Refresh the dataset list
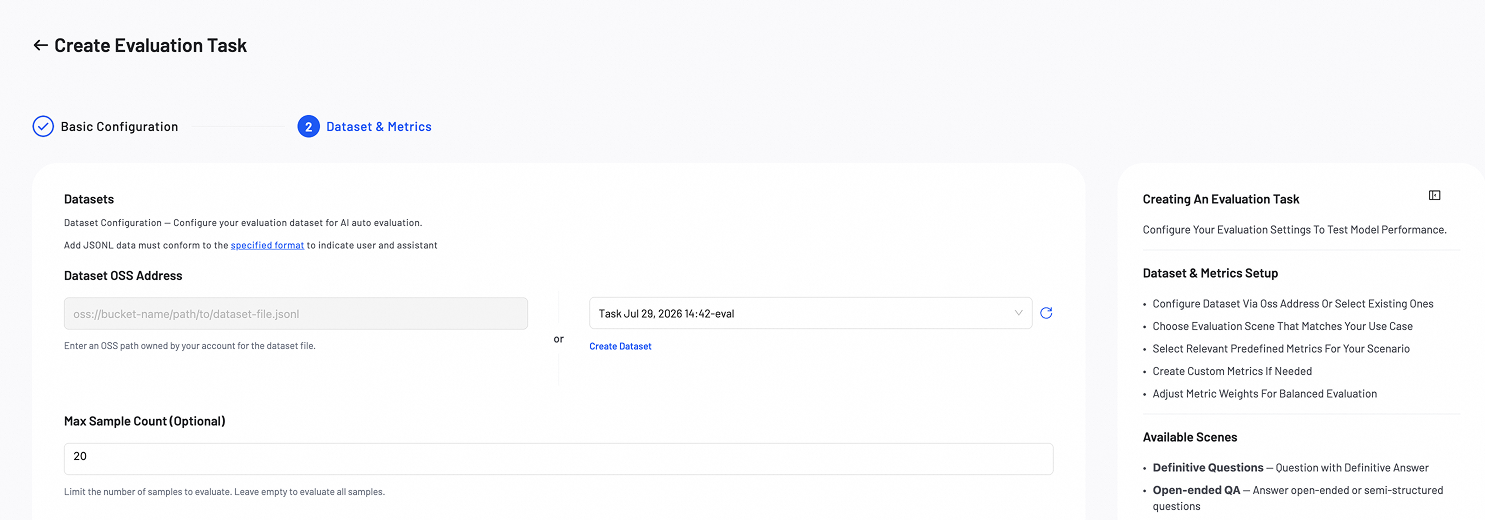The image size is (1485, 520). tap(1046, 313)
